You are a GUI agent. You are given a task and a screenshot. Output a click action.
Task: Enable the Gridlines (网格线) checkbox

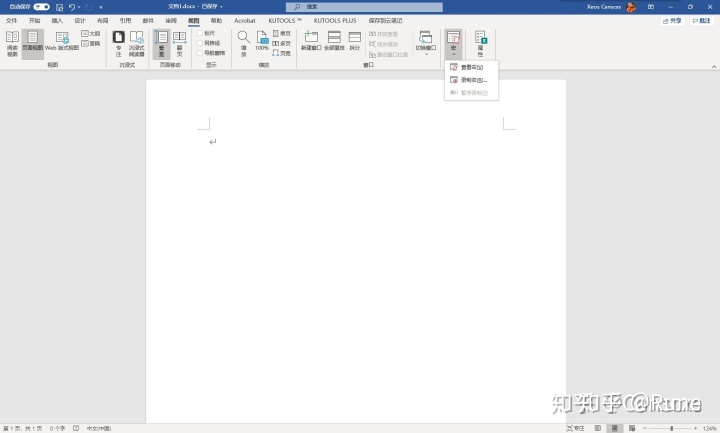(x=199, y=43)
